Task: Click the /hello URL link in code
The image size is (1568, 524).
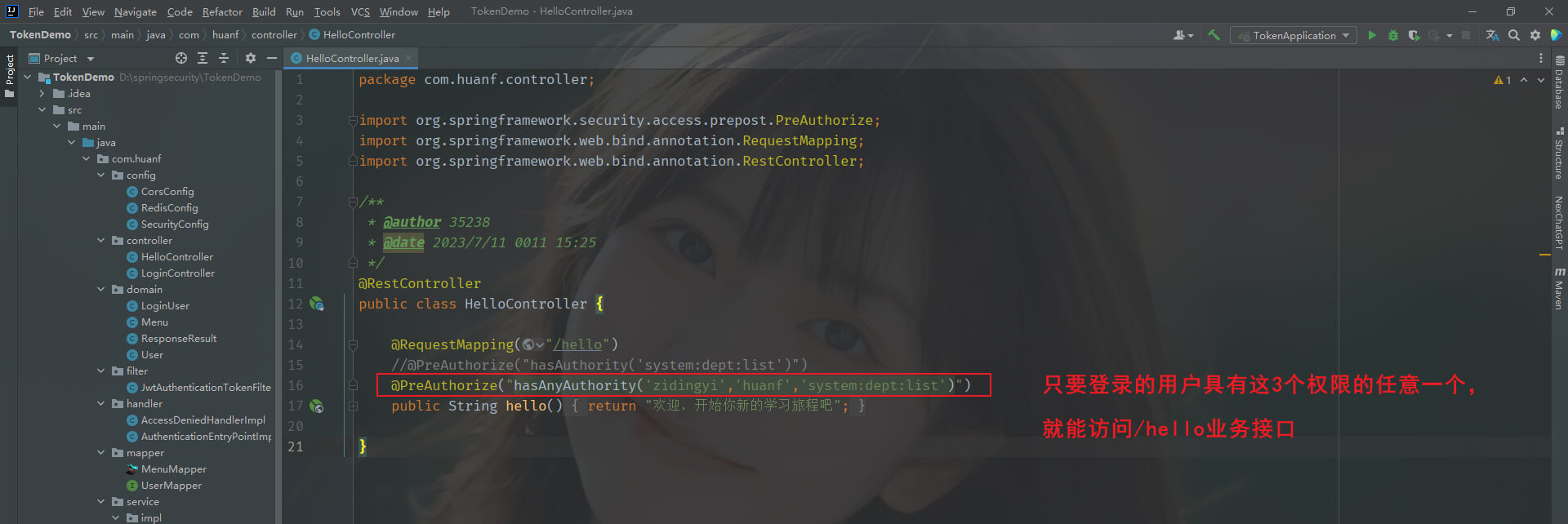Action: pos(578,344)
